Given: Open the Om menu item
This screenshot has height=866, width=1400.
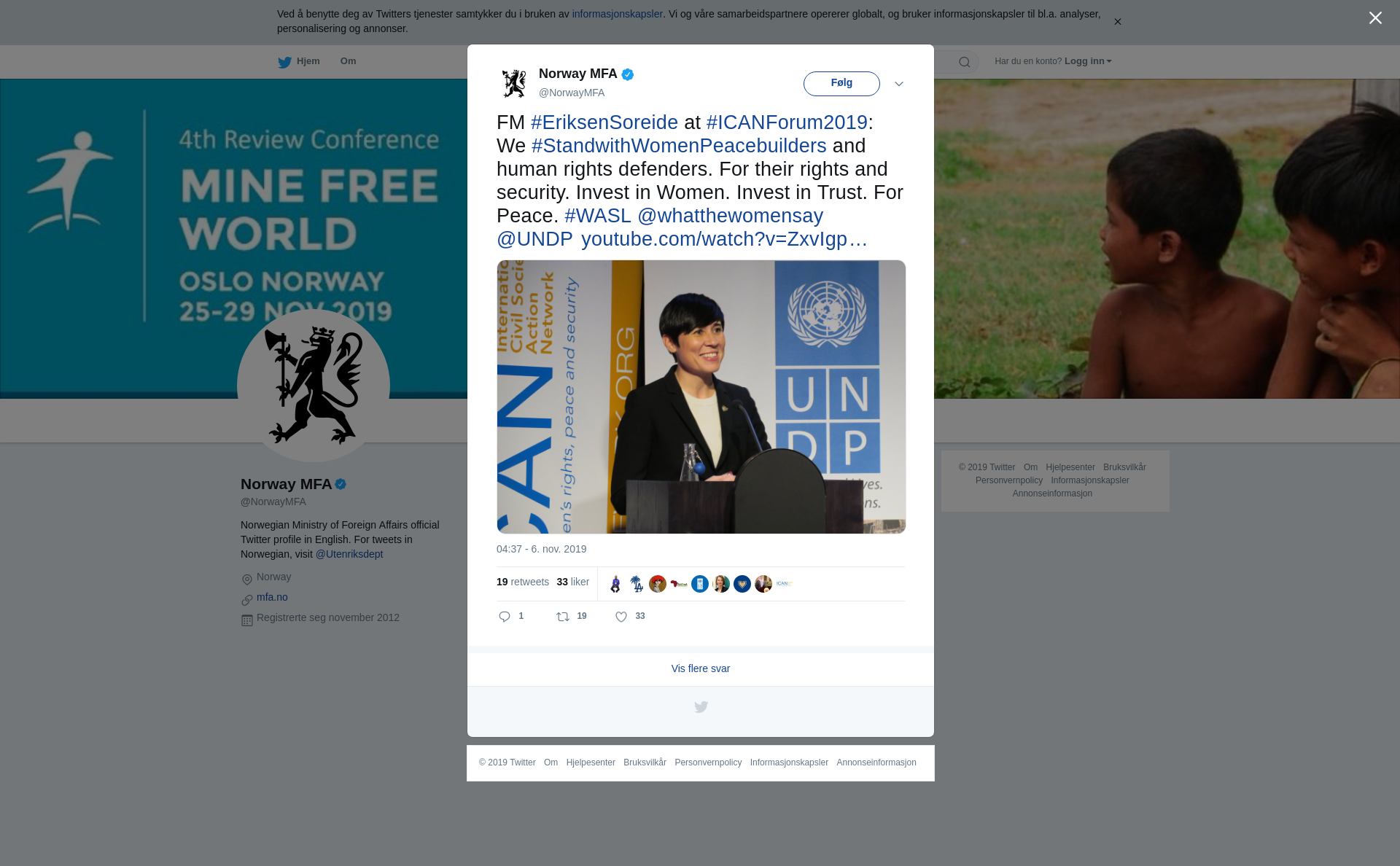Looking at the screenshot, I should (348, 61).
